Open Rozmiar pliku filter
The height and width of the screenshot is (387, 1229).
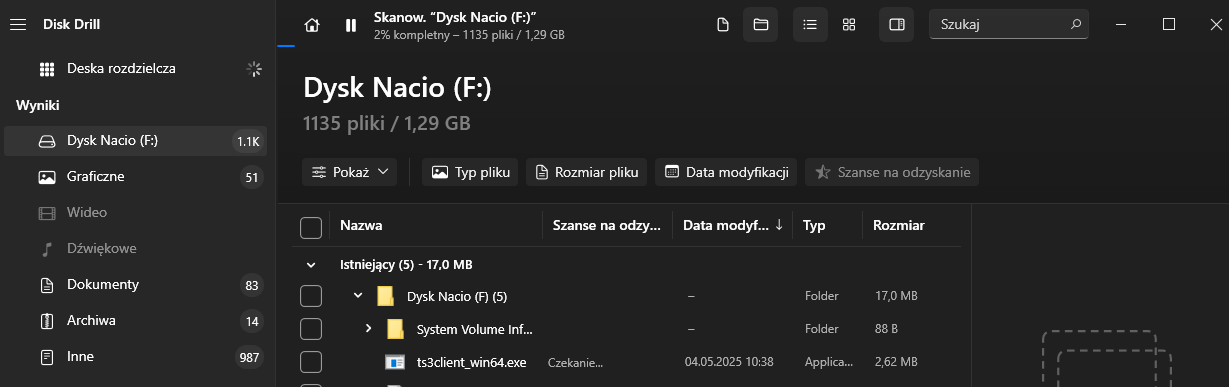pos(587,172)
